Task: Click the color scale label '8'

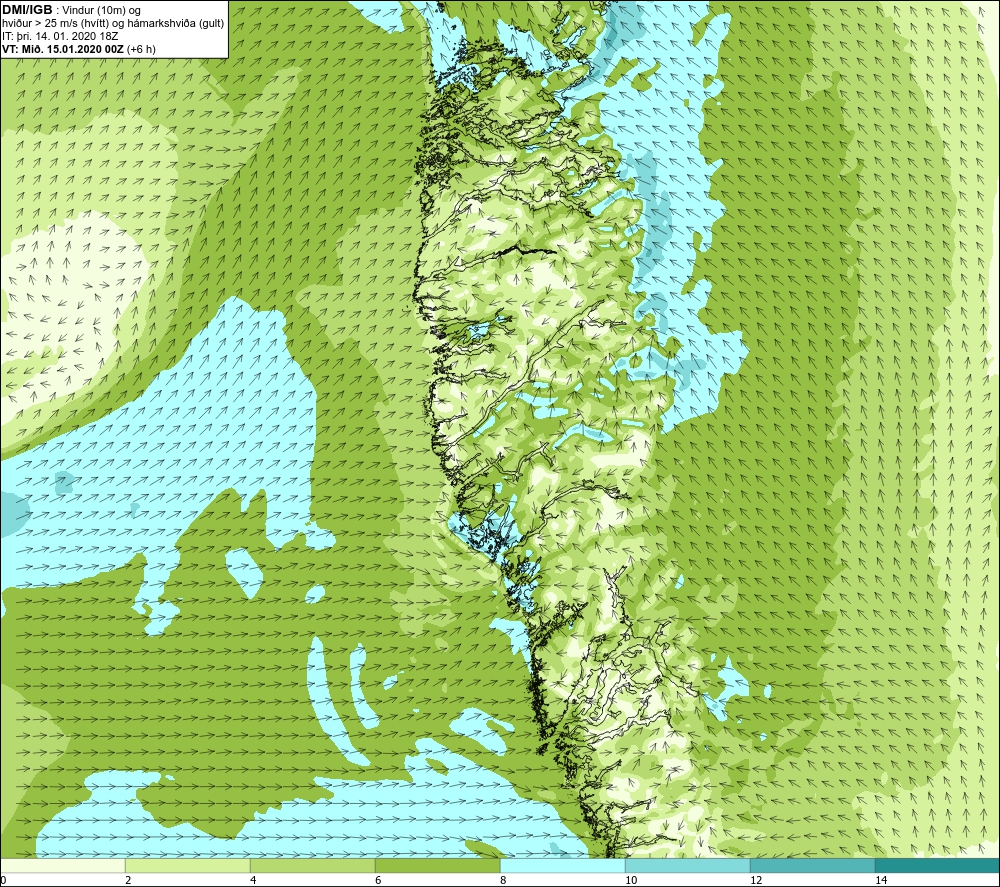Action: (503, 880)
